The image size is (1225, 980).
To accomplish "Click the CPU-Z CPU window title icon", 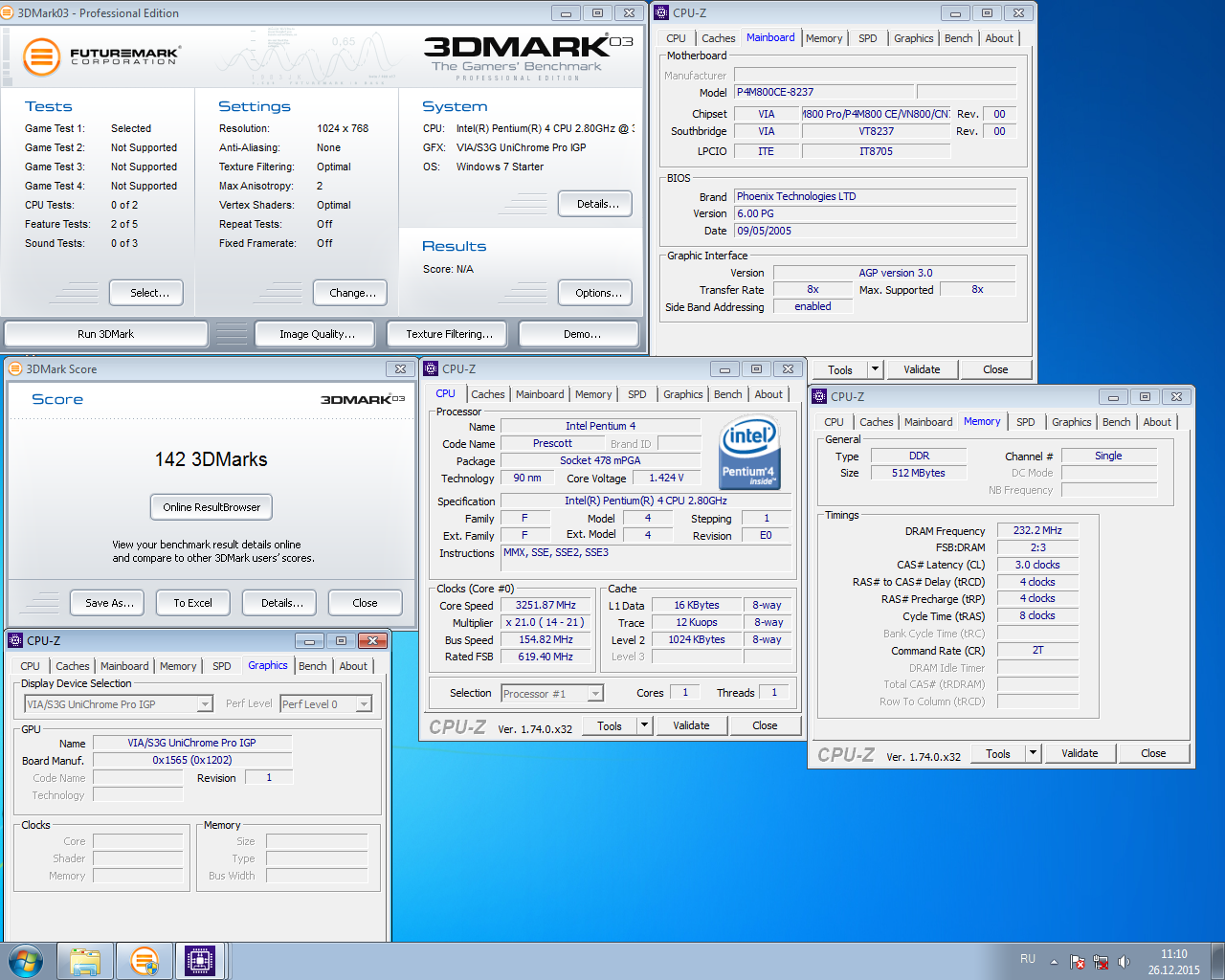I will 431,368.
